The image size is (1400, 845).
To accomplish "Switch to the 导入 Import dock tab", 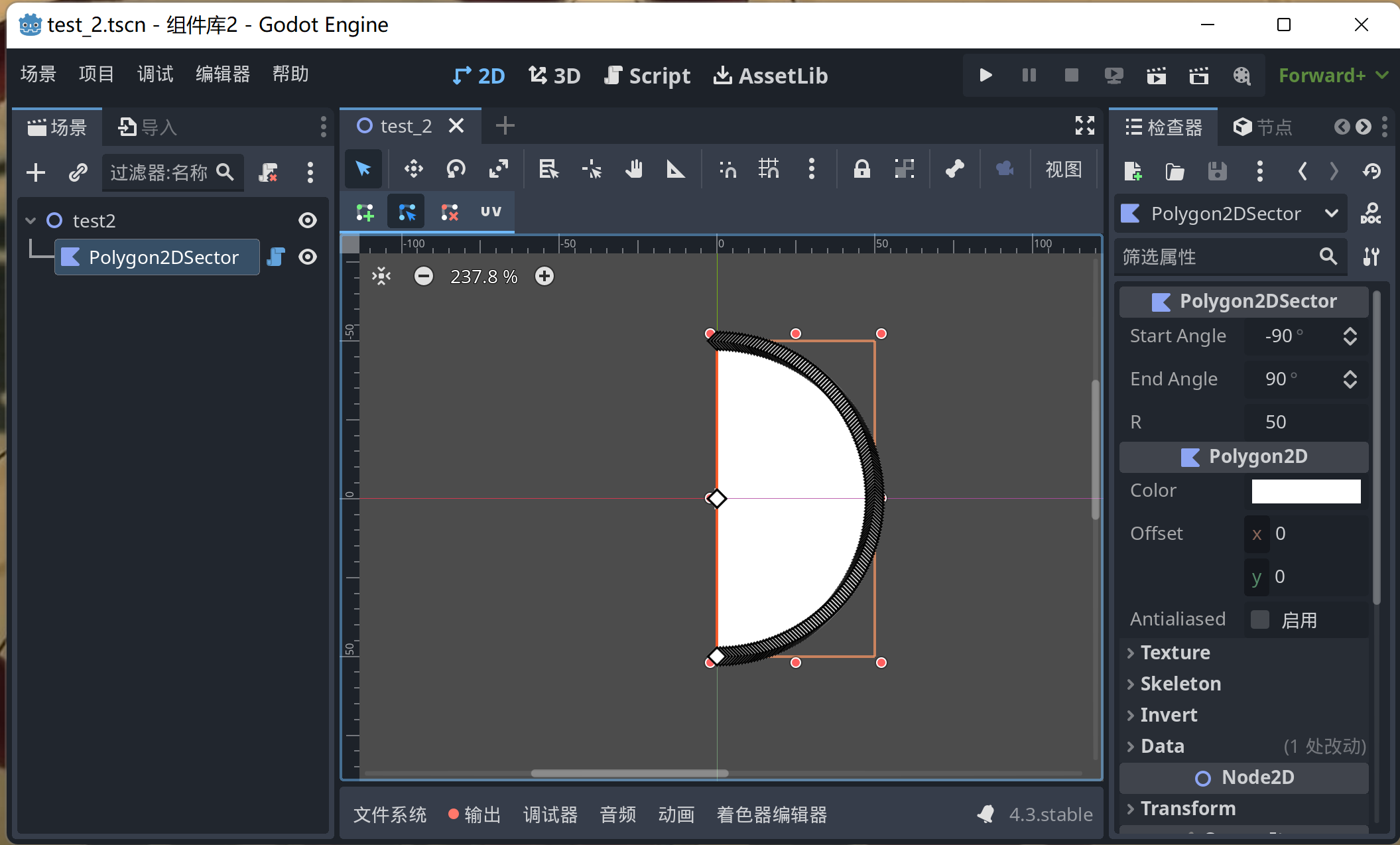I will click(x=147, y=127).
